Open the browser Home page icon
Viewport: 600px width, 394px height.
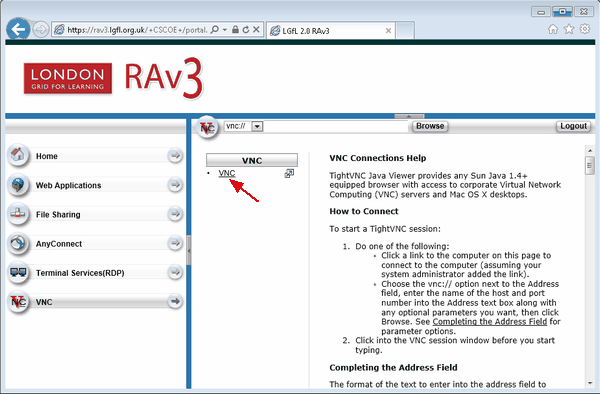pos(553,29)
